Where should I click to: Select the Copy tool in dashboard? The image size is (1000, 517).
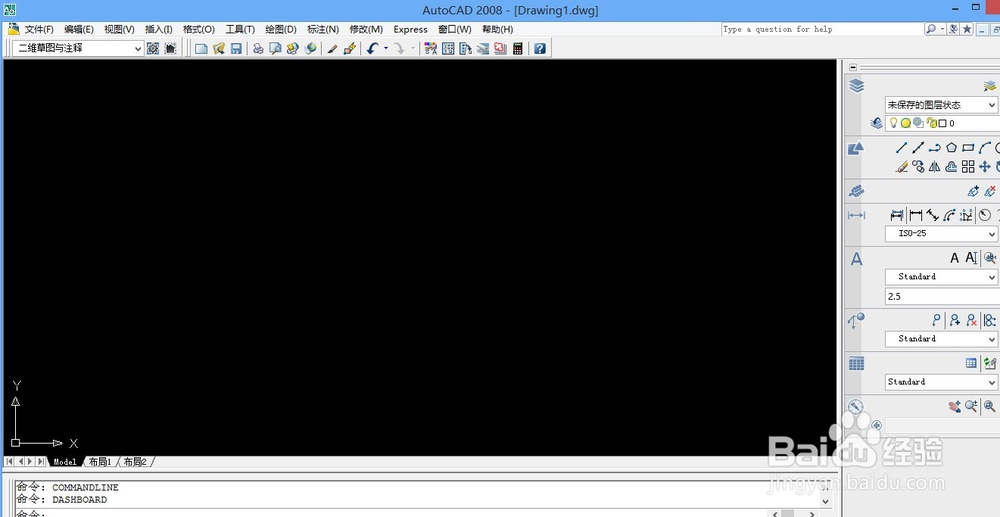pyautogui.click(x=918, y=167)
